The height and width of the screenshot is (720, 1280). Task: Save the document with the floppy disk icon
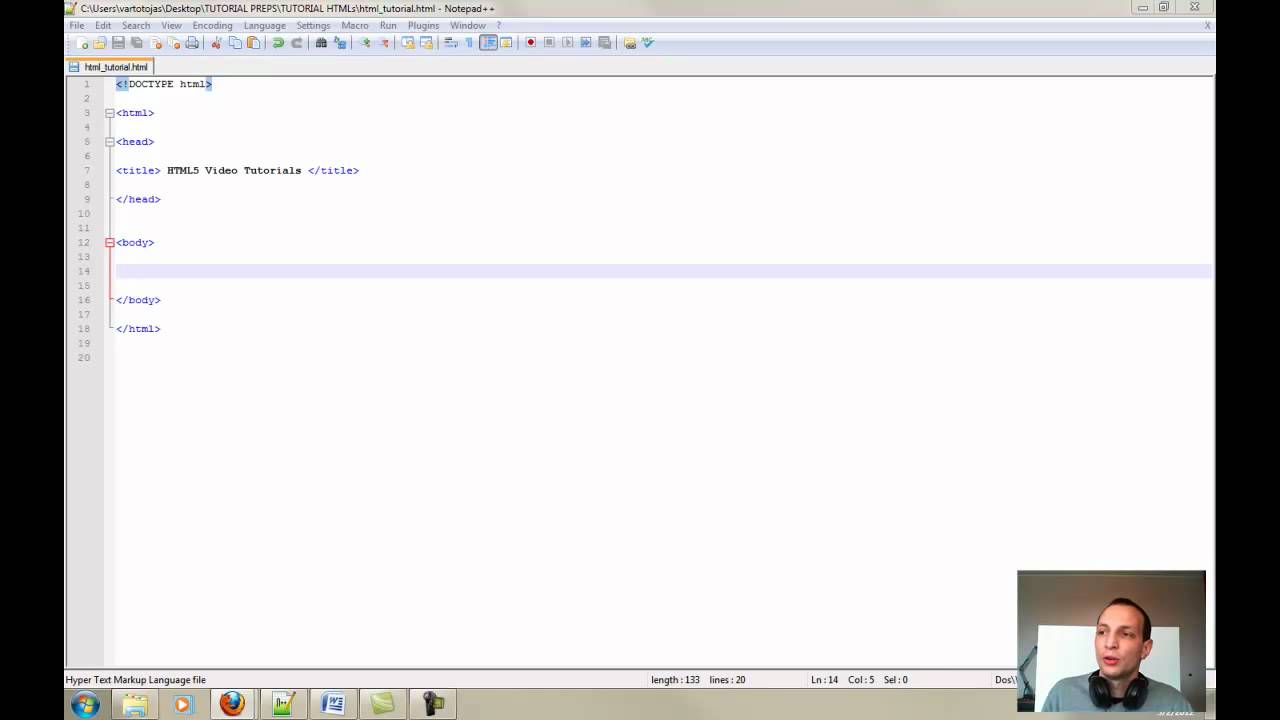point(118,43)
